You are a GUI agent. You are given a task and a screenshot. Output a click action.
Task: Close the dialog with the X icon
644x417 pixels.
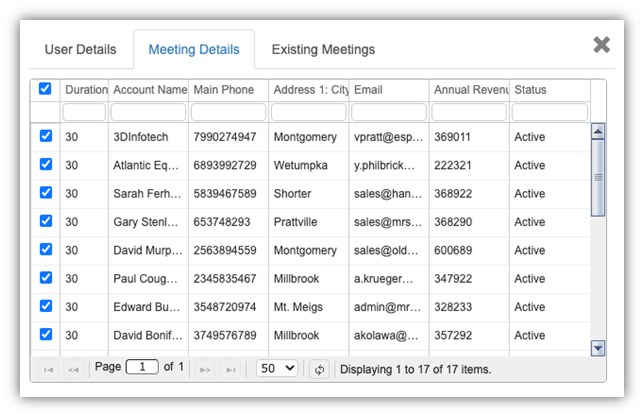pos(601,44)
